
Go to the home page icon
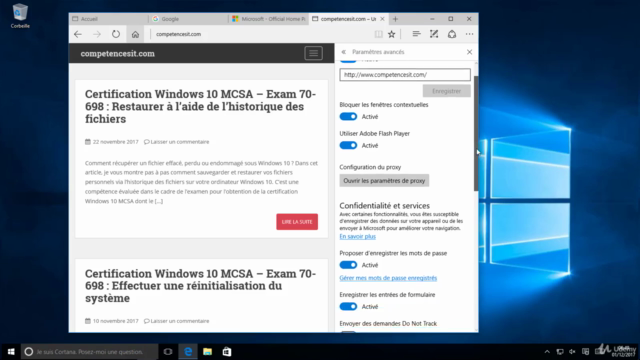[x=135, y=34]
